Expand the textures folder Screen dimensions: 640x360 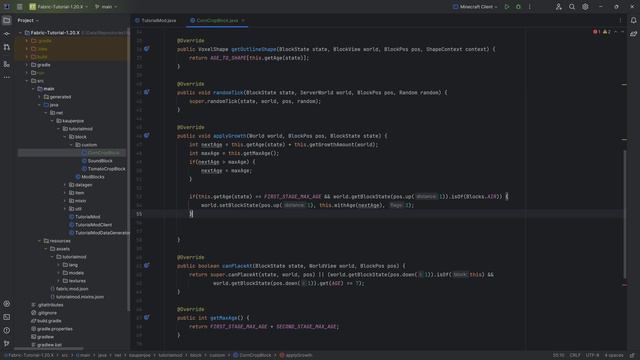click(x=59, y=281)
